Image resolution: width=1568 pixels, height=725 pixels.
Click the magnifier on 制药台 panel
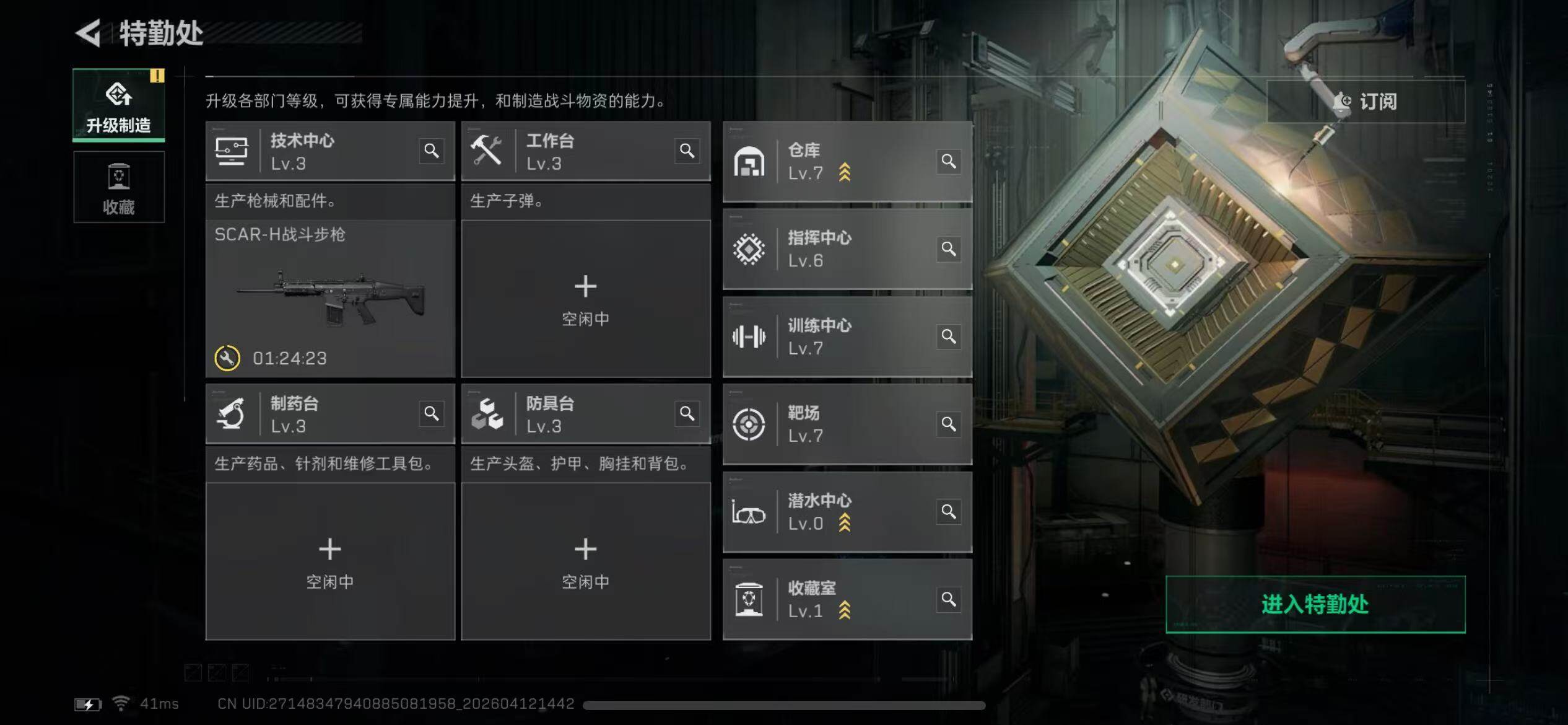pos(432,413)
